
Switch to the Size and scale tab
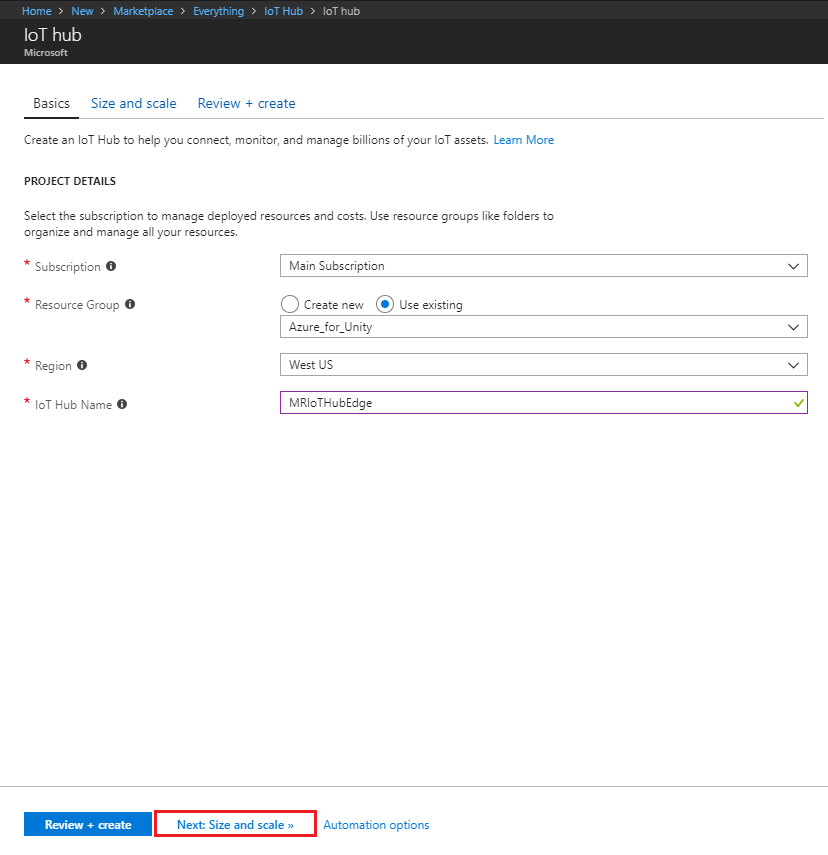click(x=133, y=103)
